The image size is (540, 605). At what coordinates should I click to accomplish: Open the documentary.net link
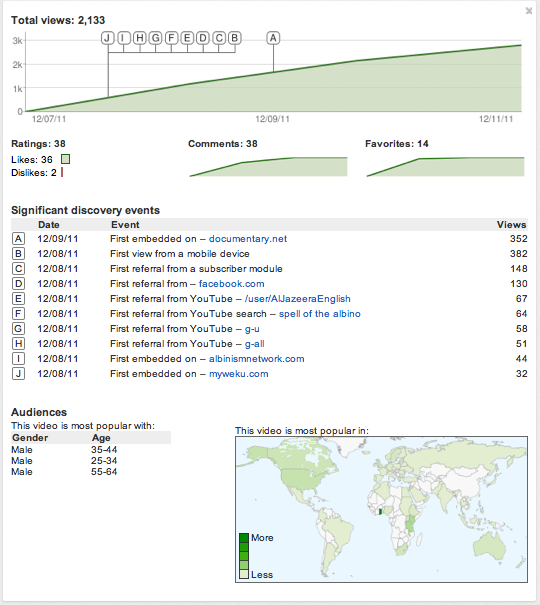pos(248,239)
